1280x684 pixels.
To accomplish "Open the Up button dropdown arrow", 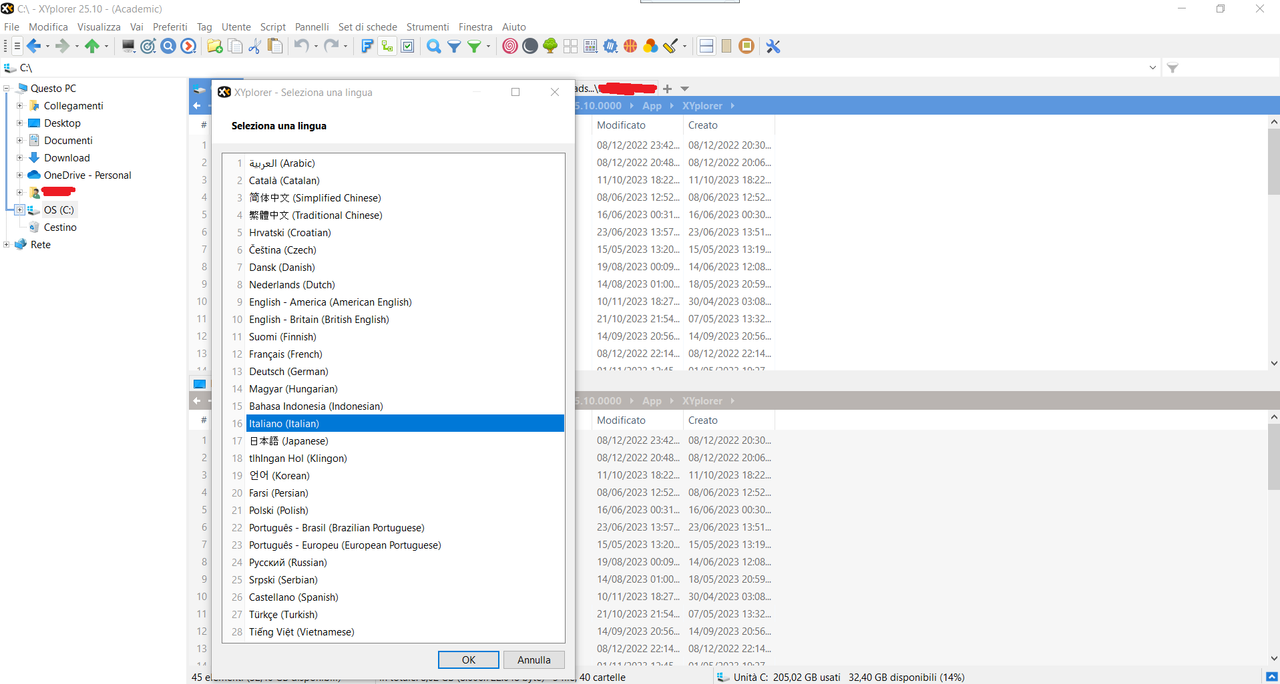I will coord(106,46).
